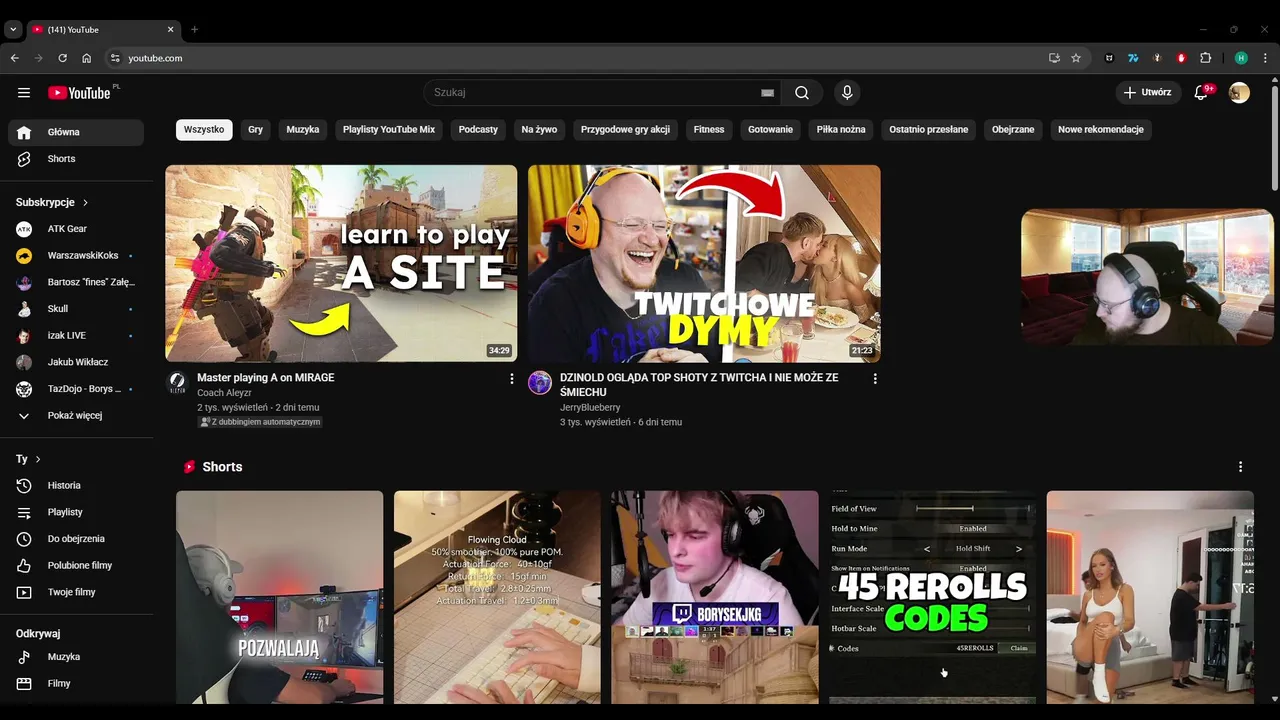The width and height of the screenshot is (1280, 720).
Task: Open the TWITCHOWE DYMY thumbnail
Action: pos(704,263)
